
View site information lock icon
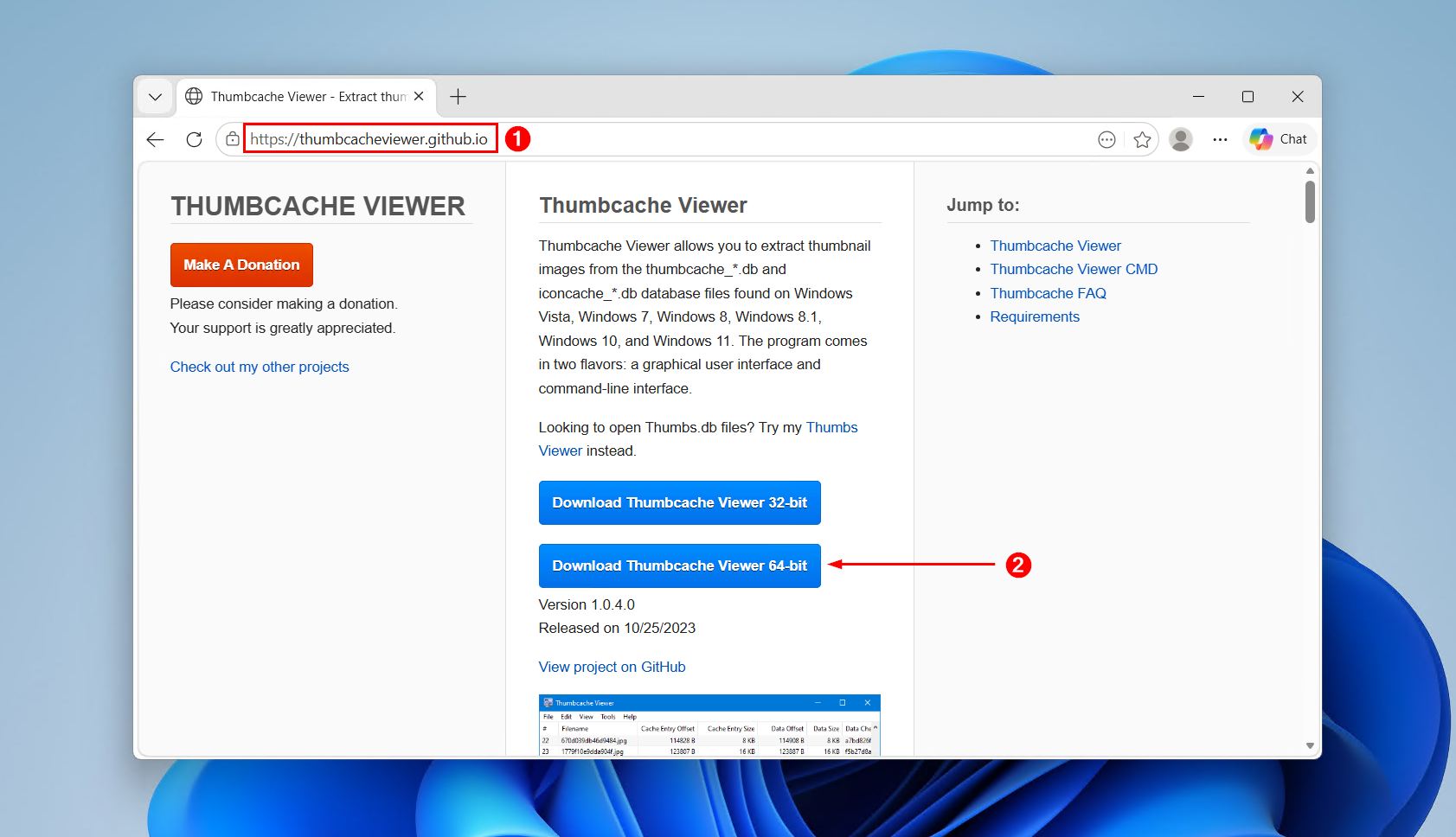tap(233, 139)
